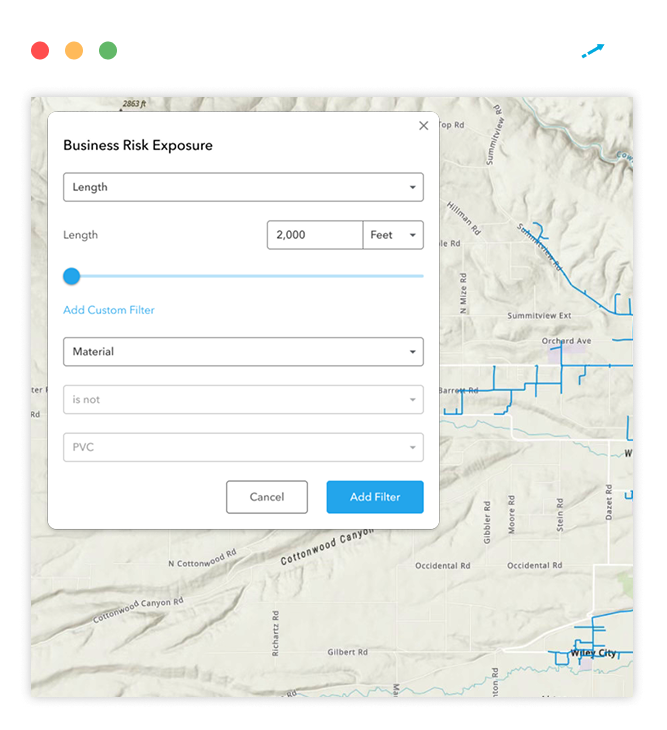667x730 pixels.
Task: Click the 2863 ft elevation label
Action: [134, 103]
